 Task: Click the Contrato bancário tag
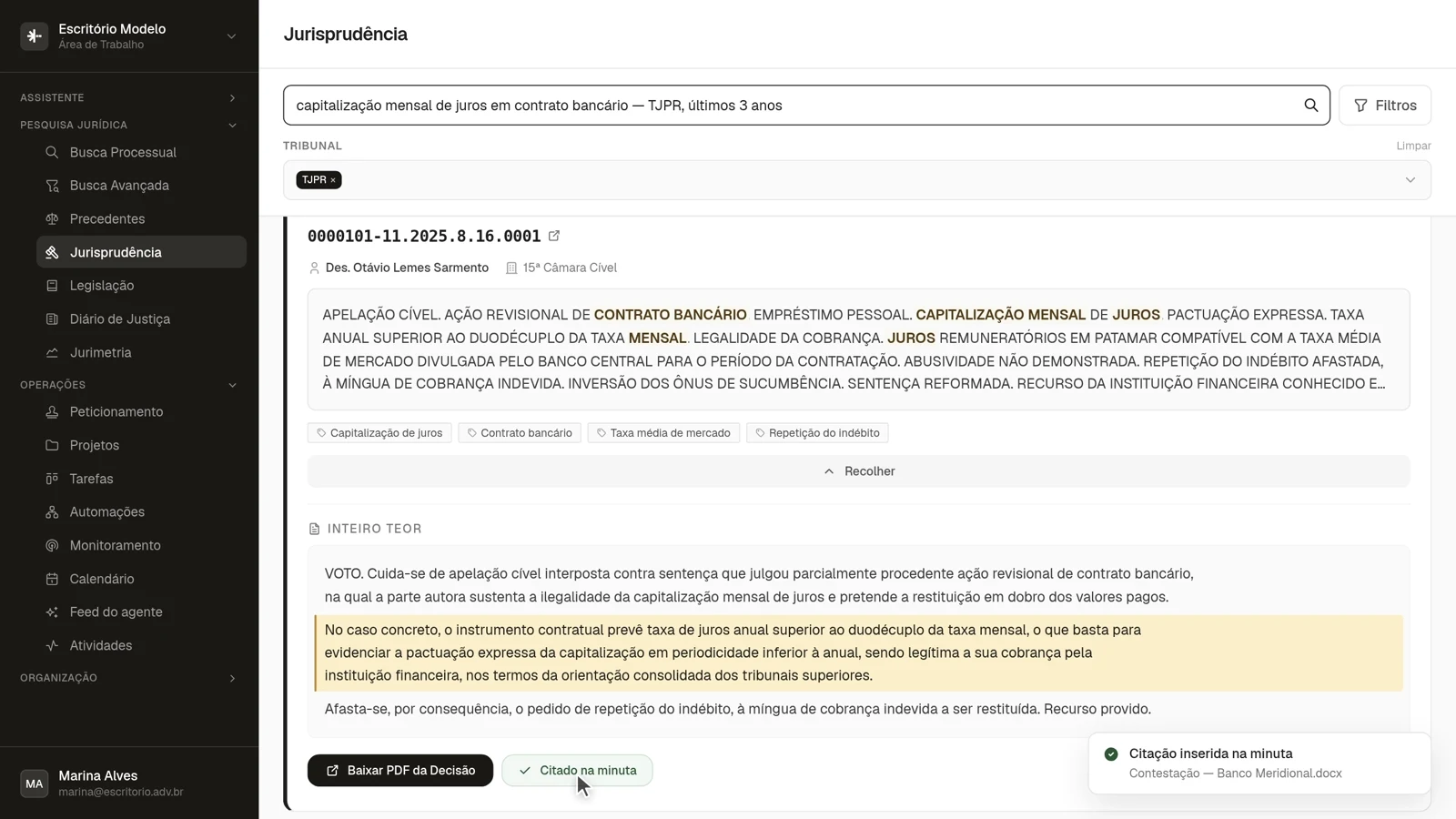coord(520,433)
